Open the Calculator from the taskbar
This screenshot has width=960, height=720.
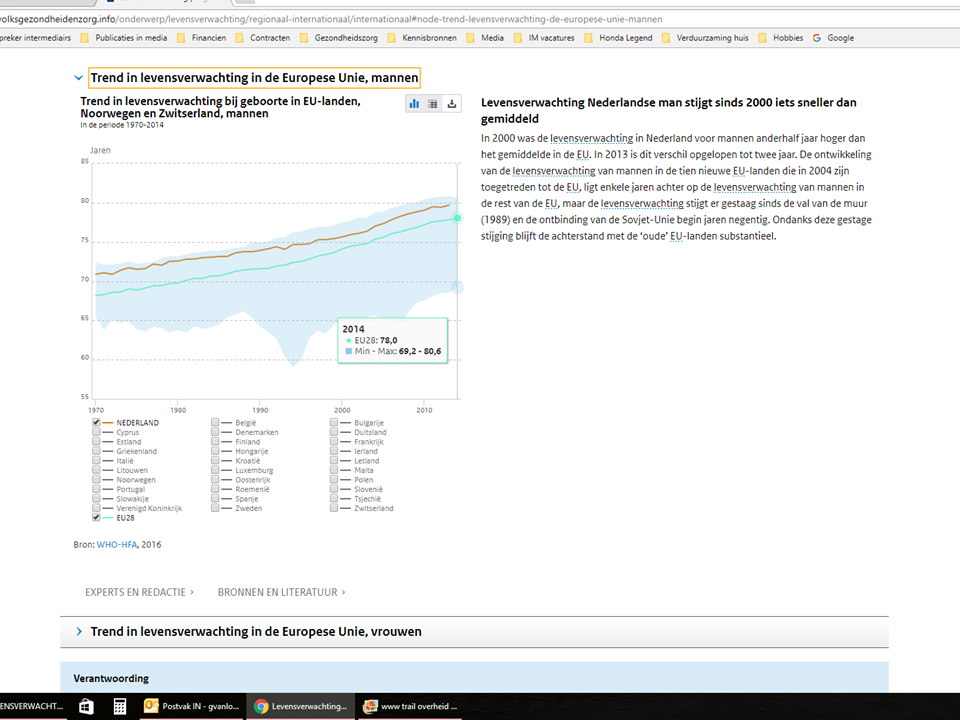pyautogui.click(x=120, y=706)
